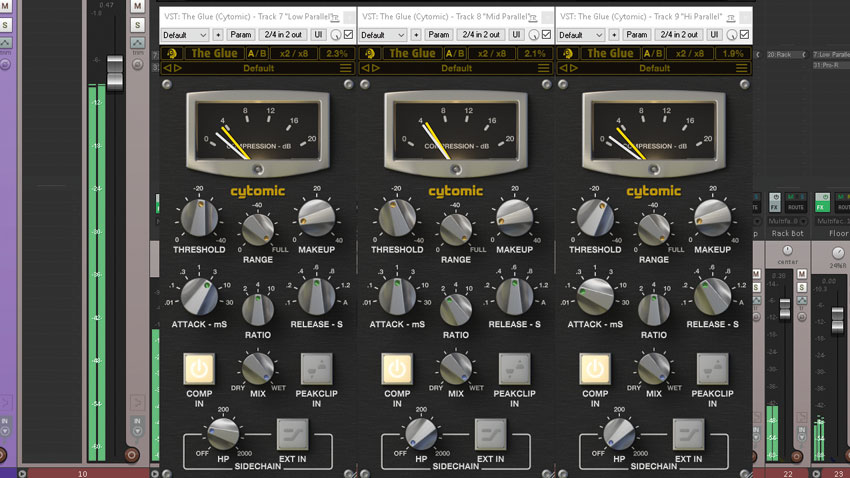
Task: Open Default preset dropdown for Track 7 Low Parallel
Action: [x=185, y=35]
